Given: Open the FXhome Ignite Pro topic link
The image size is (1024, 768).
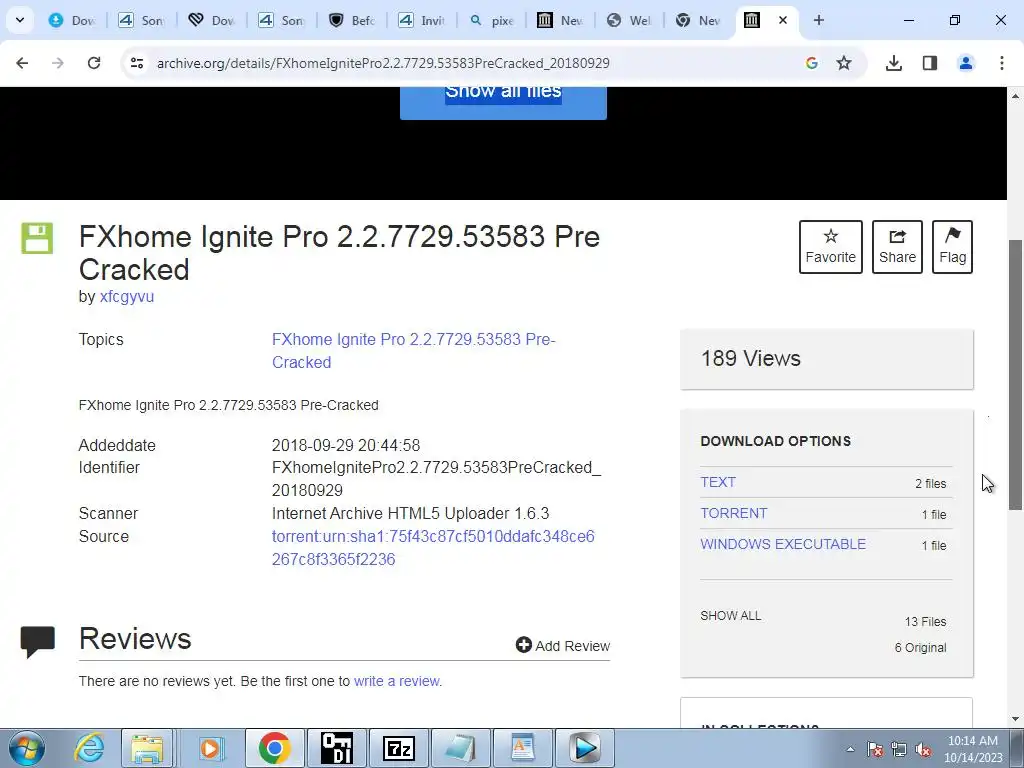Looking at the screenshot, I should [413, 351].
